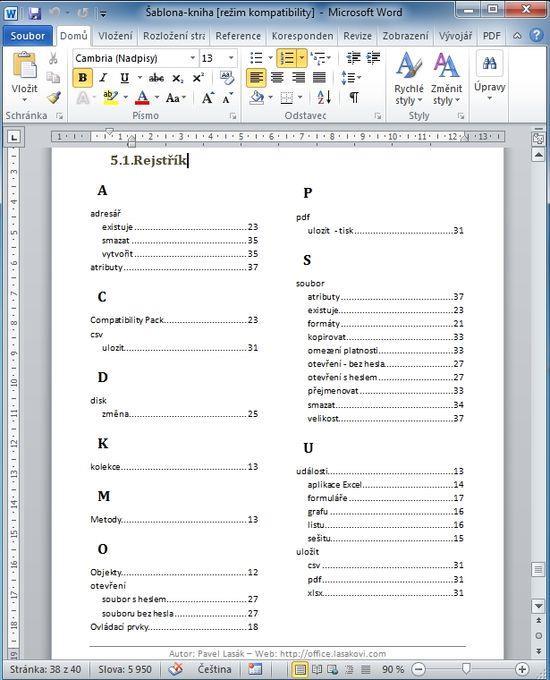The image size is (550, 680).
Task: Click the font color red A swatch
Action: pos(142,98)
